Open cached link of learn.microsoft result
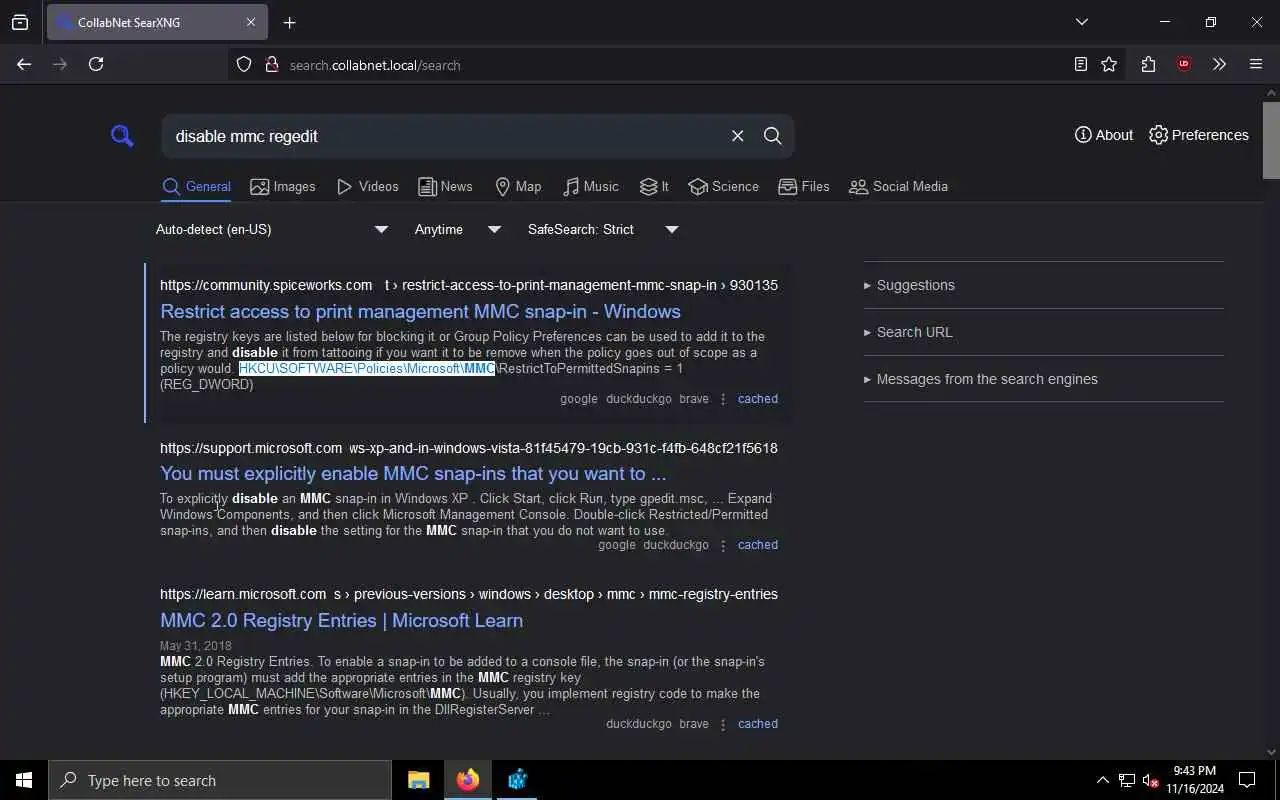This screenshot has height=800, width=1280. coord(757,723)
